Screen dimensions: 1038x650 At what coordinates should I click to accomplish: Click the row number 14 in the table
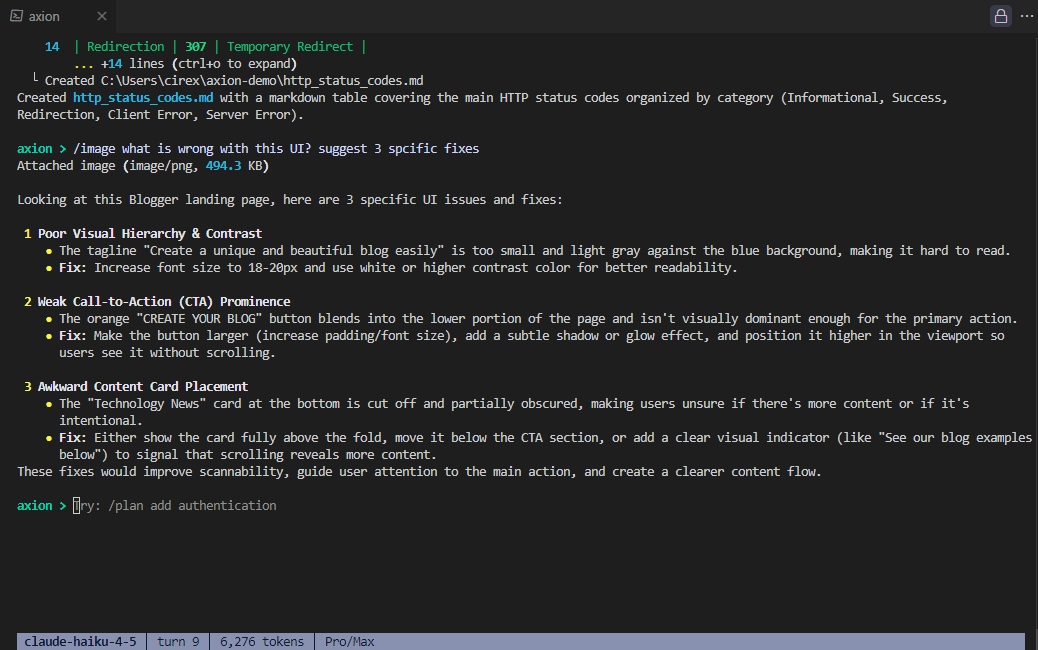52,47
